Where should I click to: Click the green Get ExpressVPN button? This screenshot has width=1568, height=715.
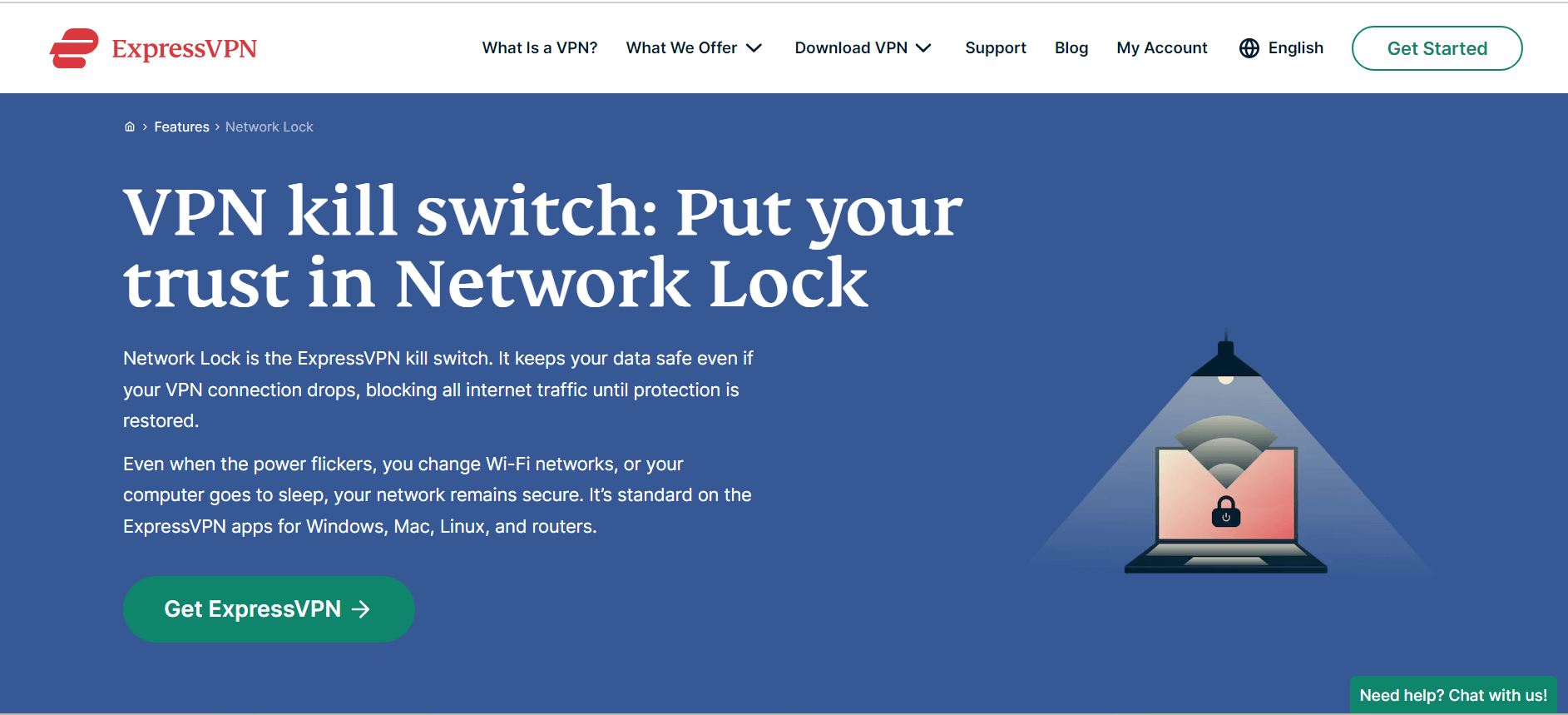pos(268,608)
